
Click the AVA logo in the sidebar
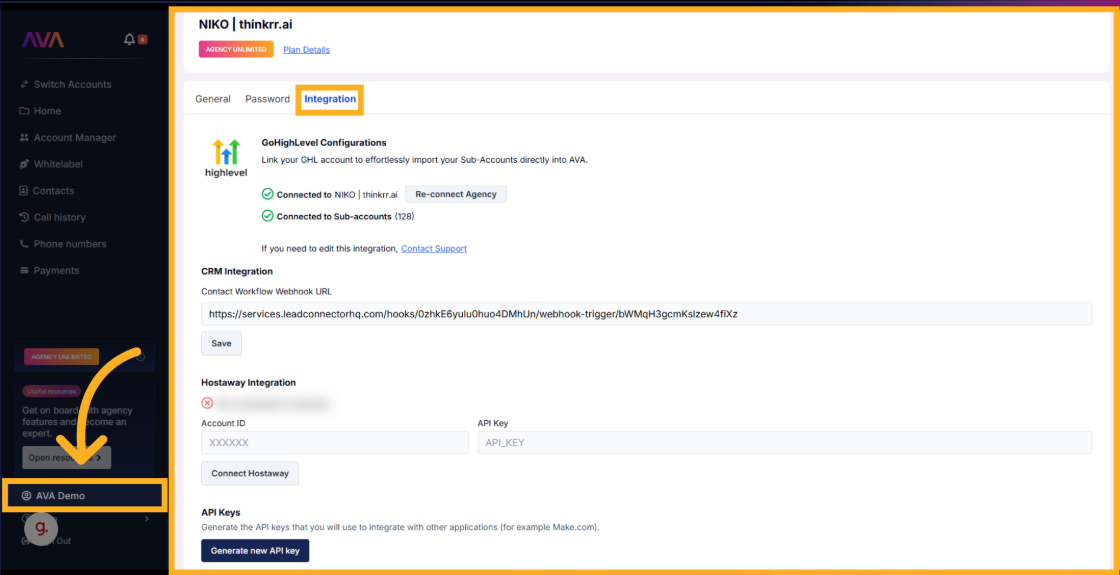click(x=43, y=40)
